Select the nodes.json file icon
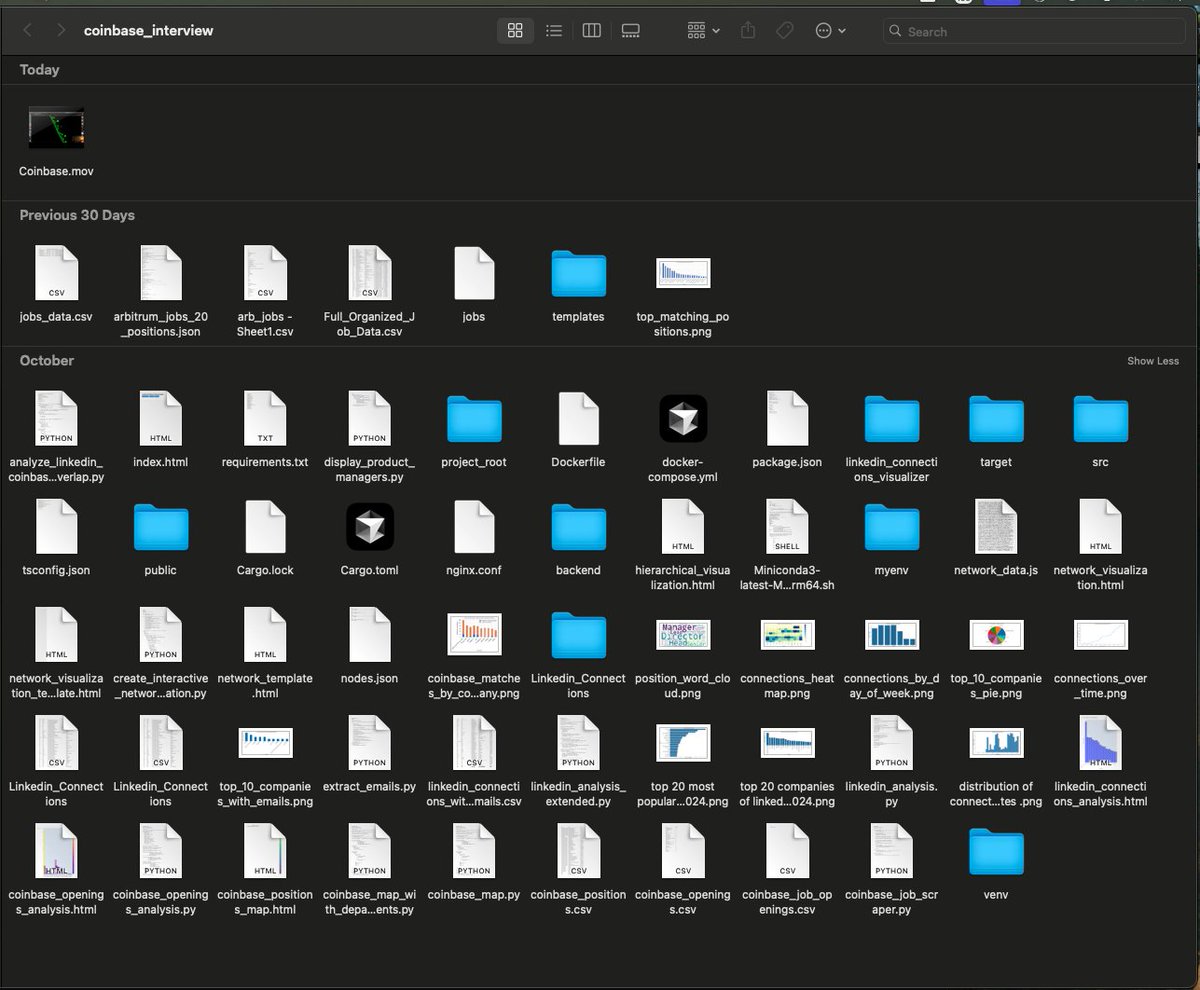This screenshot has width=1200, height=990. pyautogui.click(x=369, y=634)
